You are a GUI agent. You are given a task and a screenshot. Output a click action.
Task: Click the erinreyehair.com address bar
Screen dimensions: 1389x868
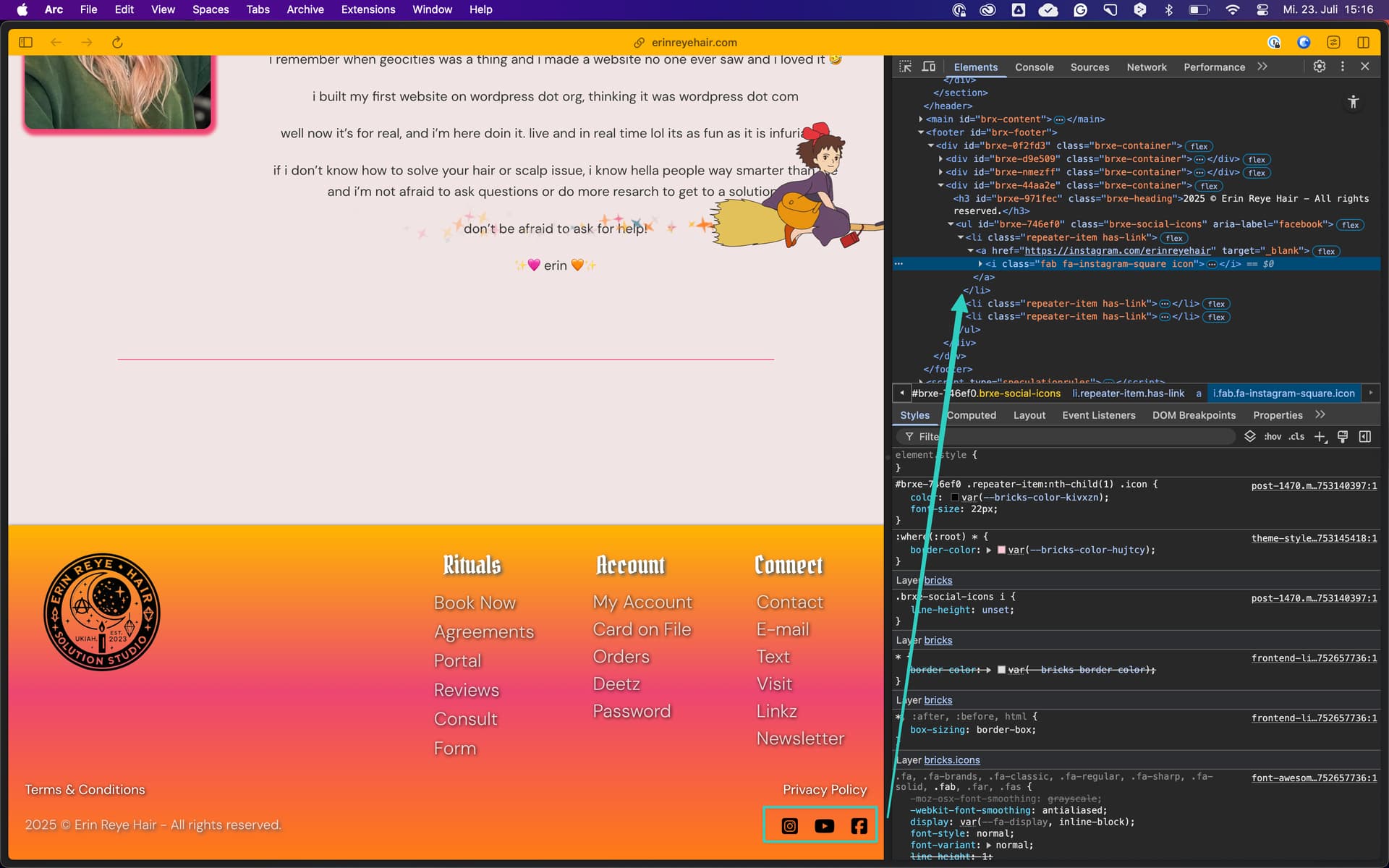coord(693,43)
